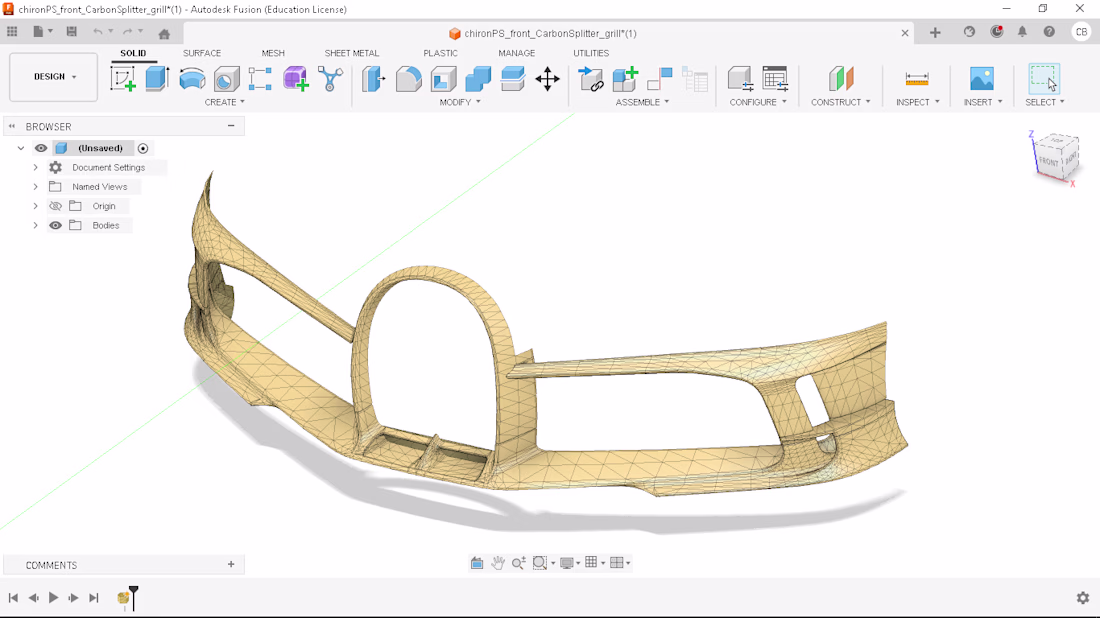Activate the Unsaved component radio button
The width and height of the screenshot is (1100, 618).
point(143,148)
